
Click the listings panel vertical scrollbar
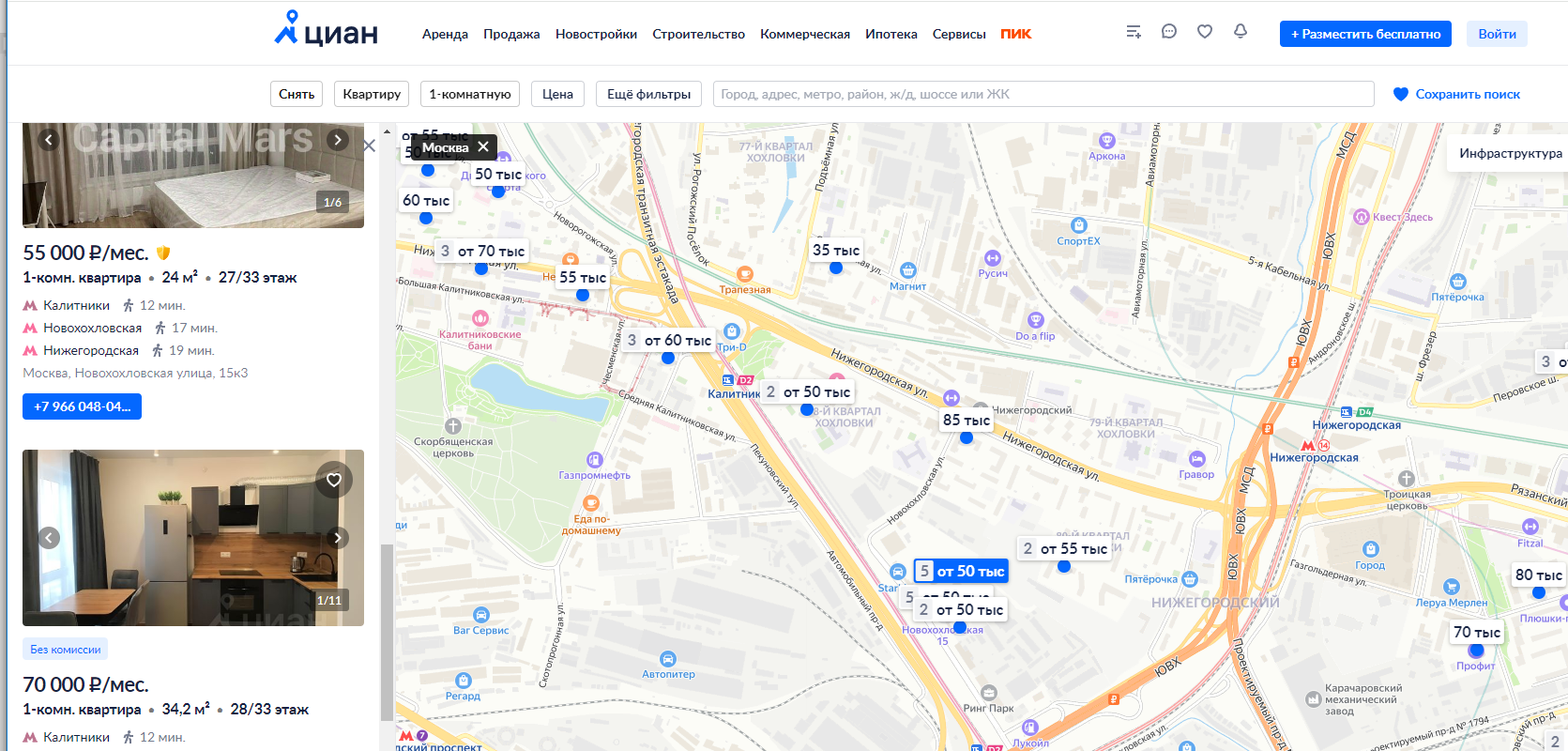coord(387,631)
